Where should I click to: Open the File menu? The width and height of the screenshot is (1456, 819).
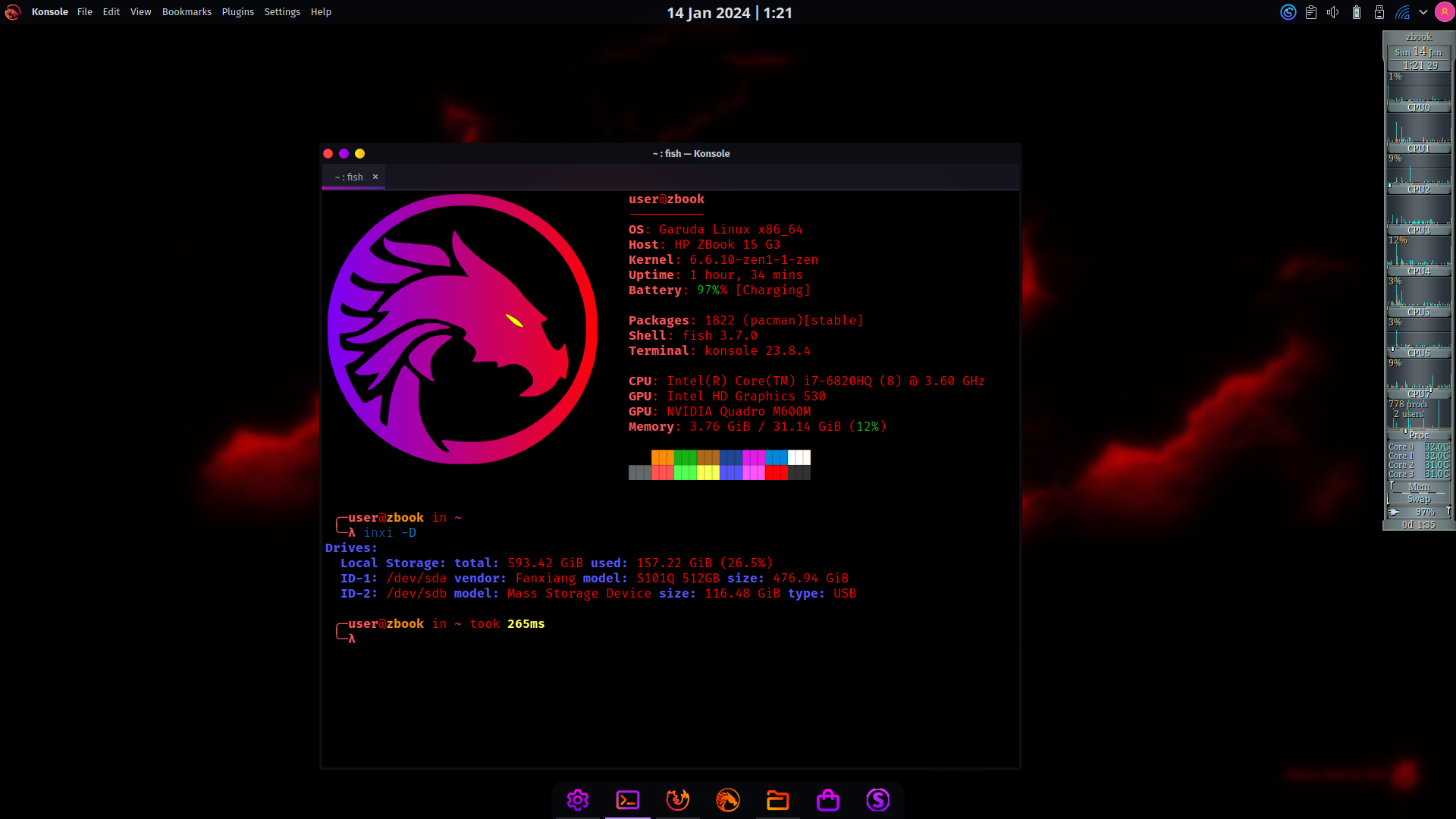tap(85, 12)
